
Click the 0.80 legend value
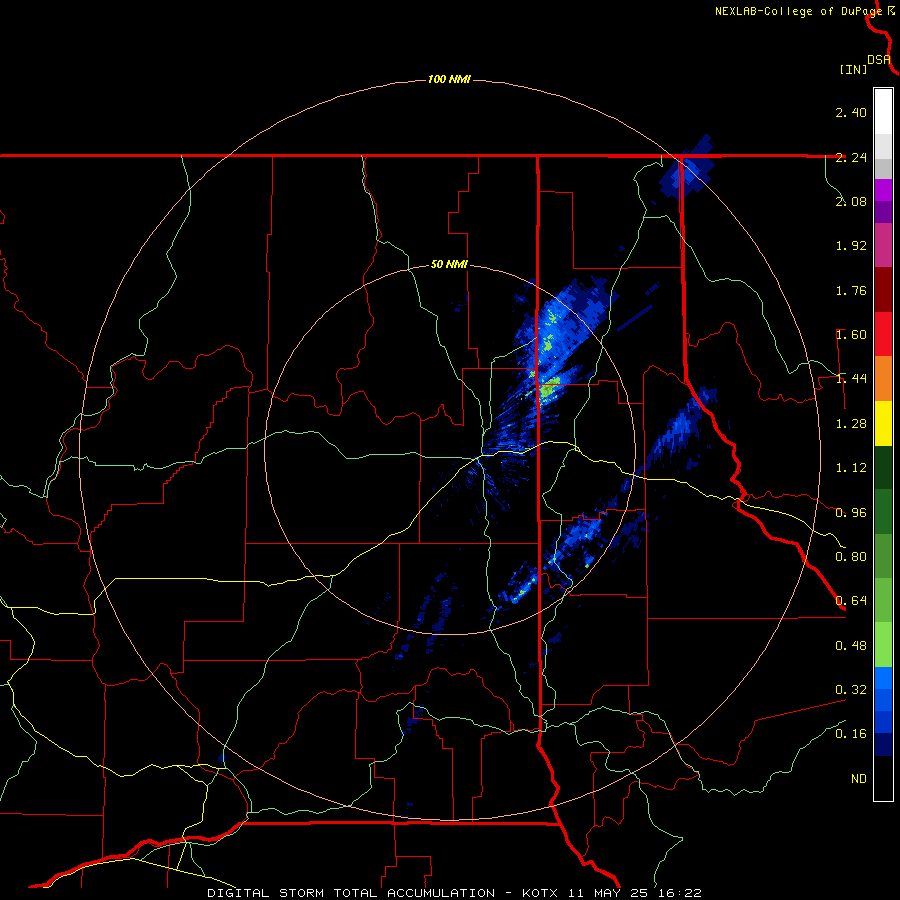851,557
